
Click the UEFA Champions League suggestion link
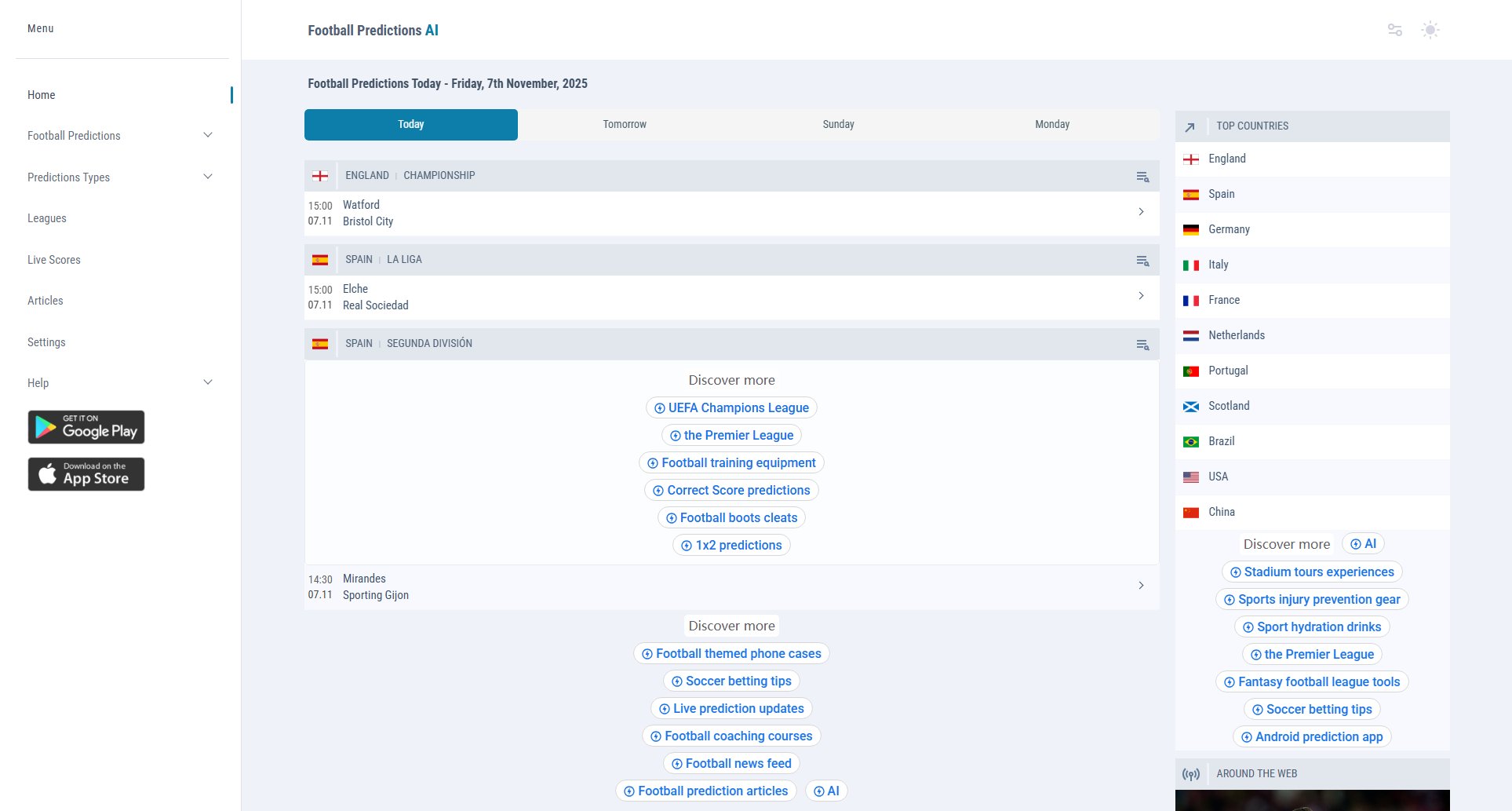coord(731,407)
